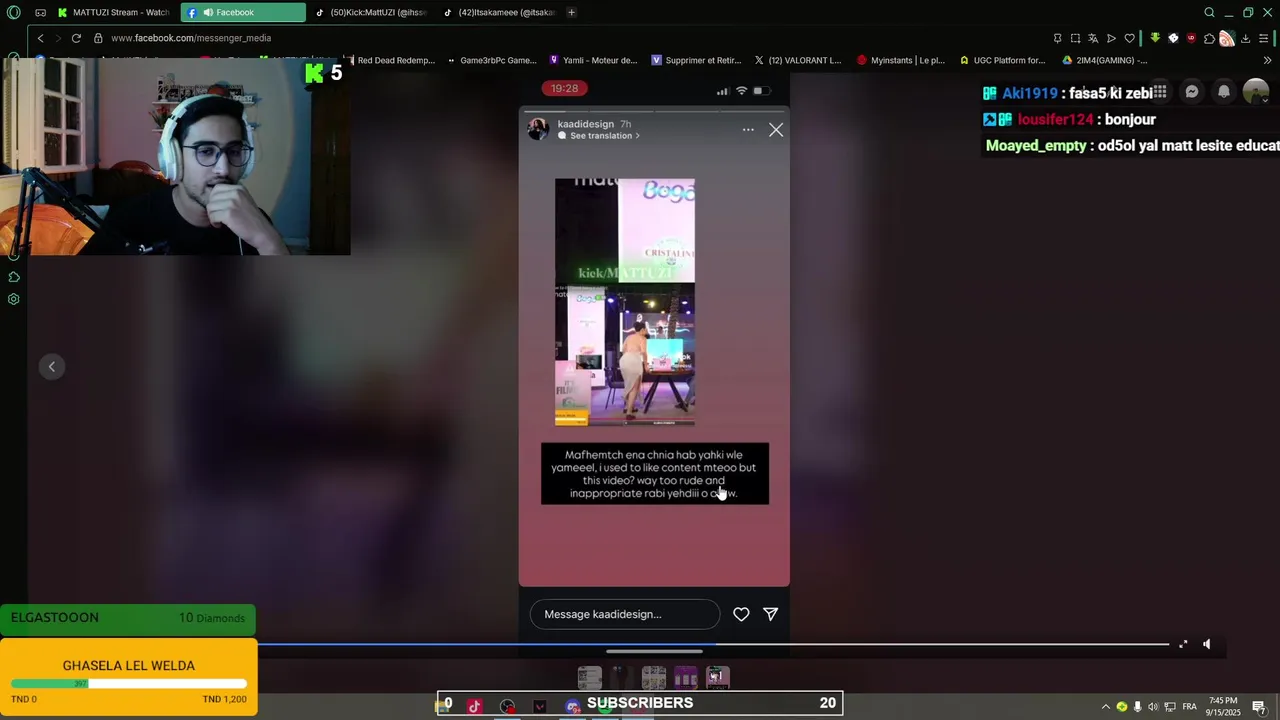Viewport: 1280px width, 720px height.
Task: Open browser search tabs magnifier icon
Action: point(1209,12)
